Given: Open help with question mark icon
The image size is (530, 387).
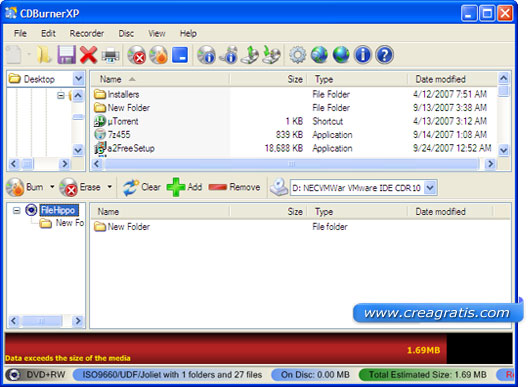Looking at the screenshot, I should tap(384, 55).
